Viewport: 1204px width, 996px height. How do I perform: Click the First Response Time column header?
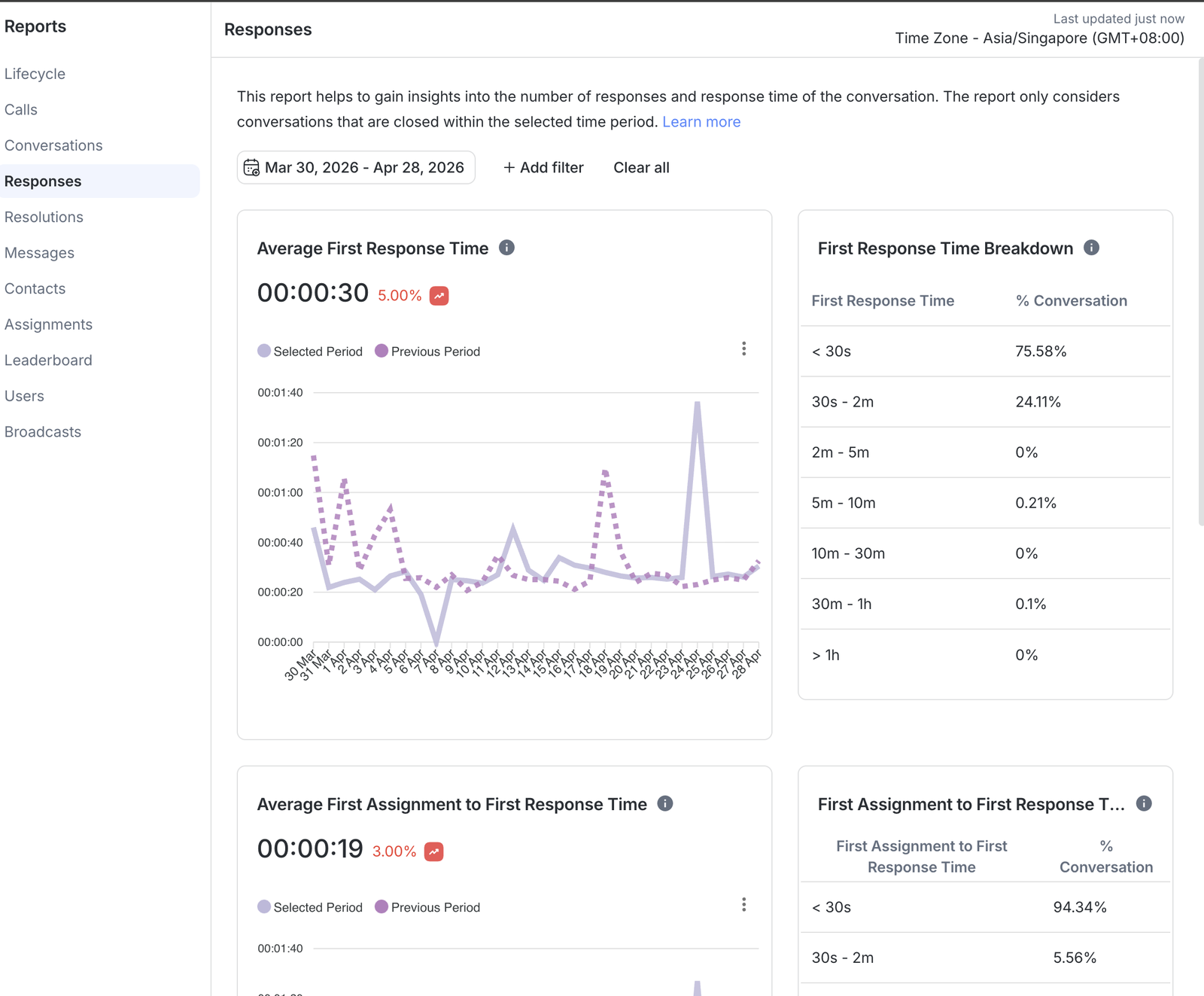click(x=883, y=300)
